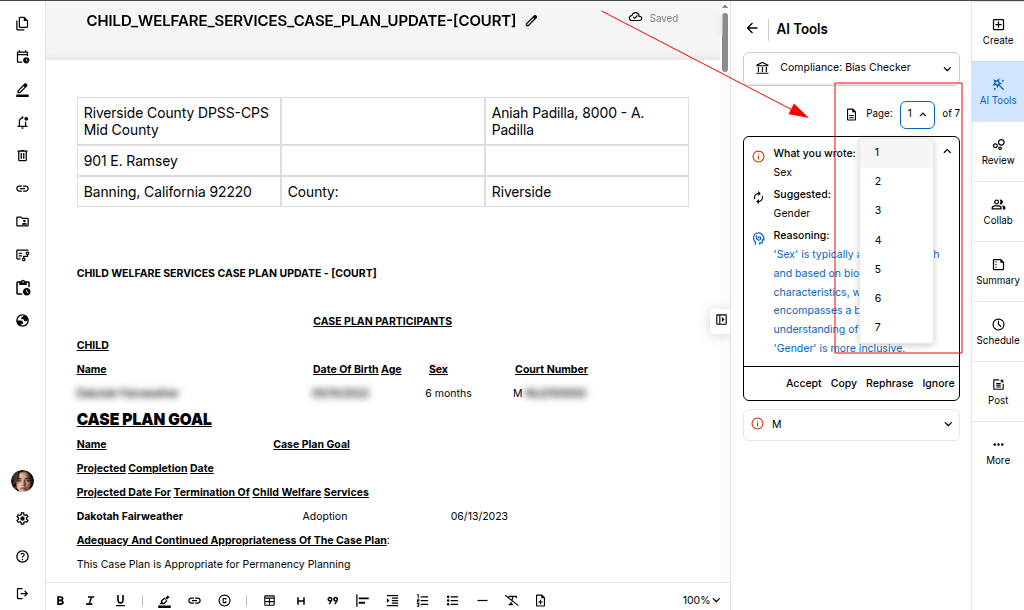
Task: Expand the 'M' suggestion item
Action: click(x=851, y=424)
